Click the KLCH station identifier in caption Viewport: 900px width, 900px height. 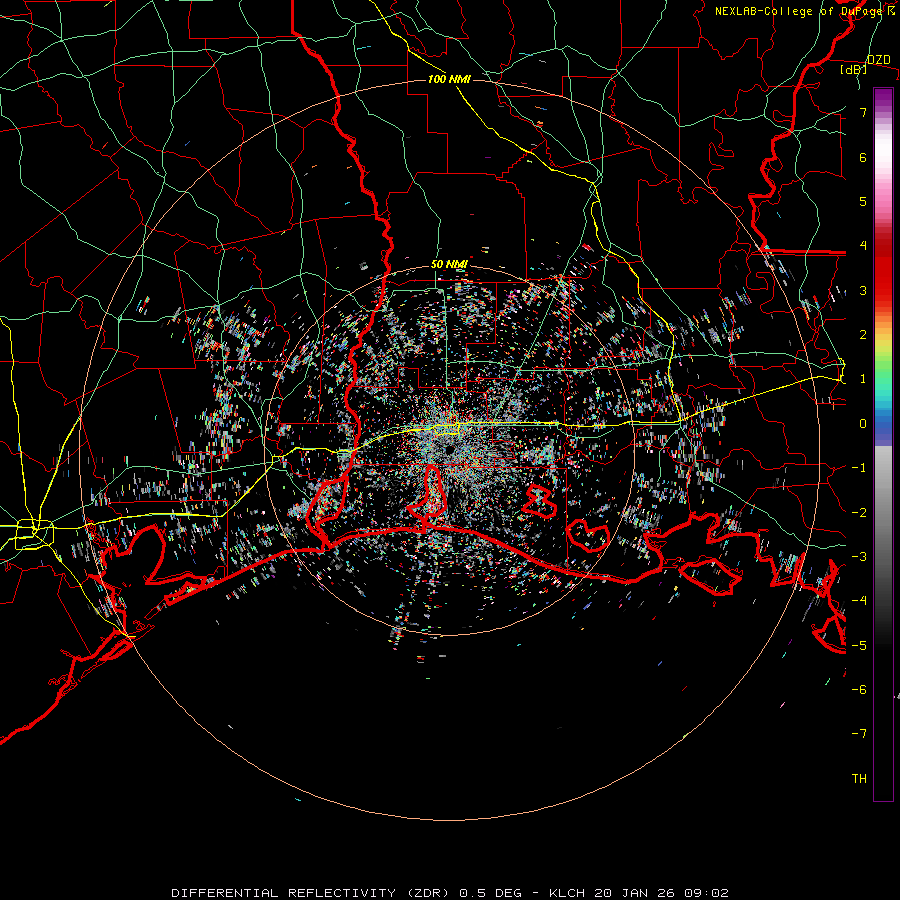pos(567,893)
